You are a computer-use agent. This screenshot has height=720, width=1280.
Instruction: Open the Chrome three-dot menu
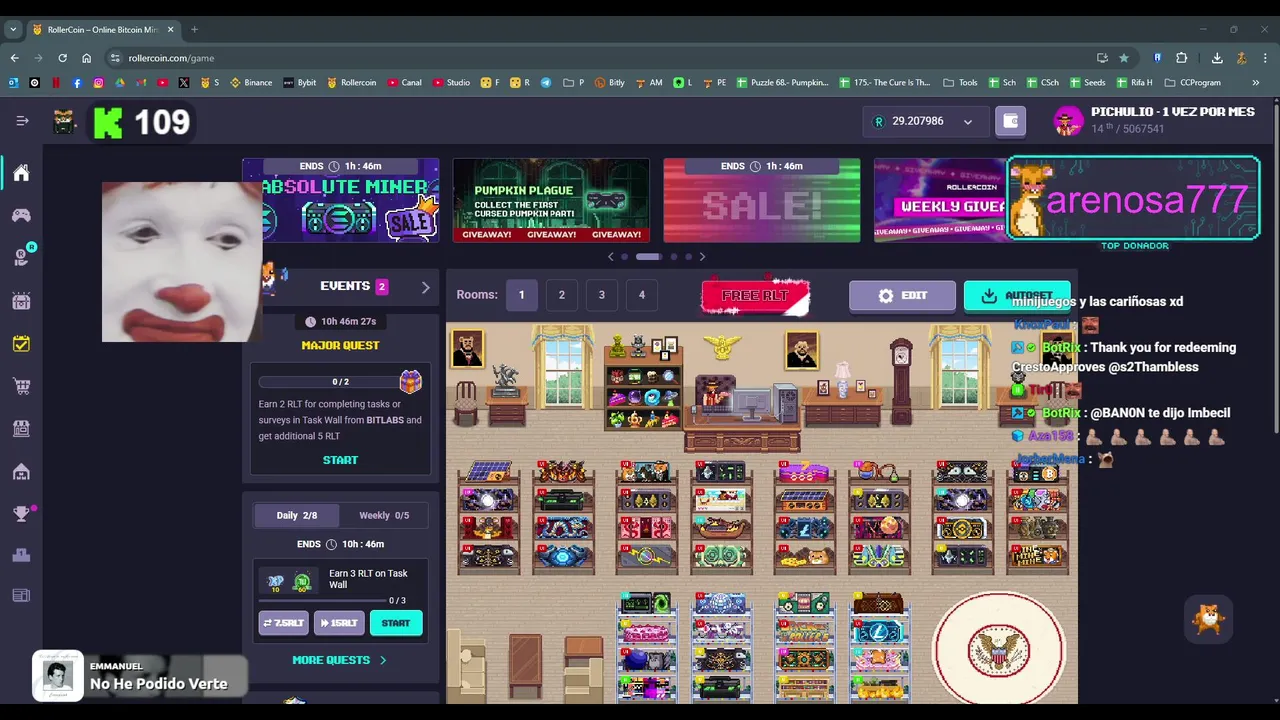tap(1265, 58)
